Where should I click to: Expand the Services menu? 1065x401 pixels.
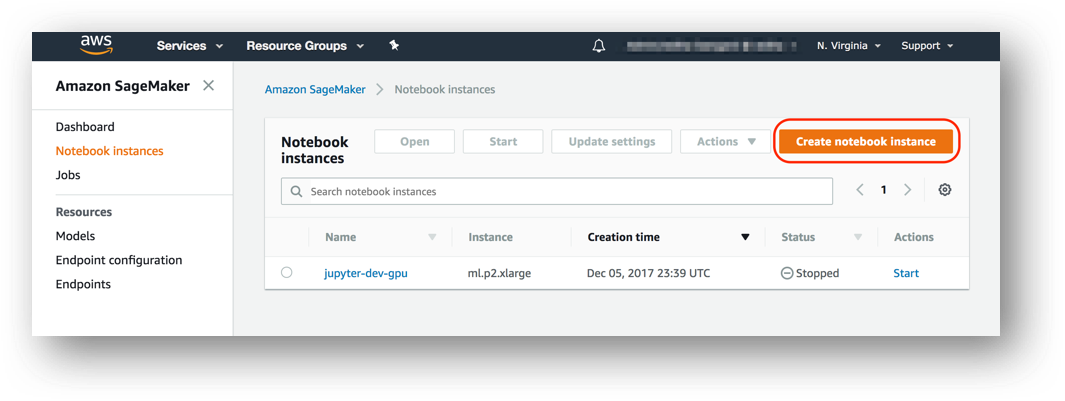(x=189, y=46)
